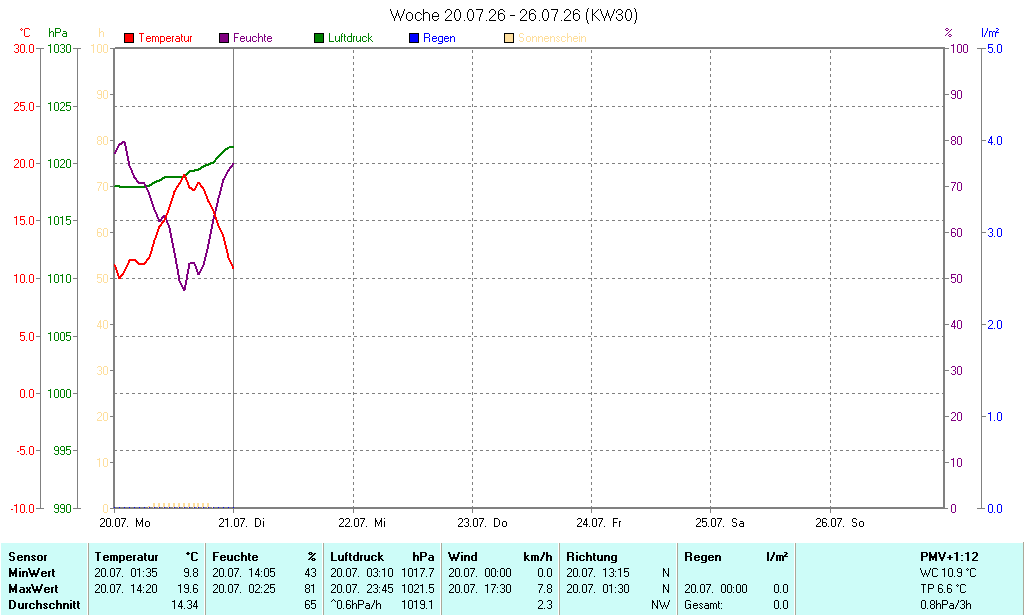Click the PMV+1:12 label
Image resolution: width=1024 pixels, height=615 pixels.
pos(950,557)
